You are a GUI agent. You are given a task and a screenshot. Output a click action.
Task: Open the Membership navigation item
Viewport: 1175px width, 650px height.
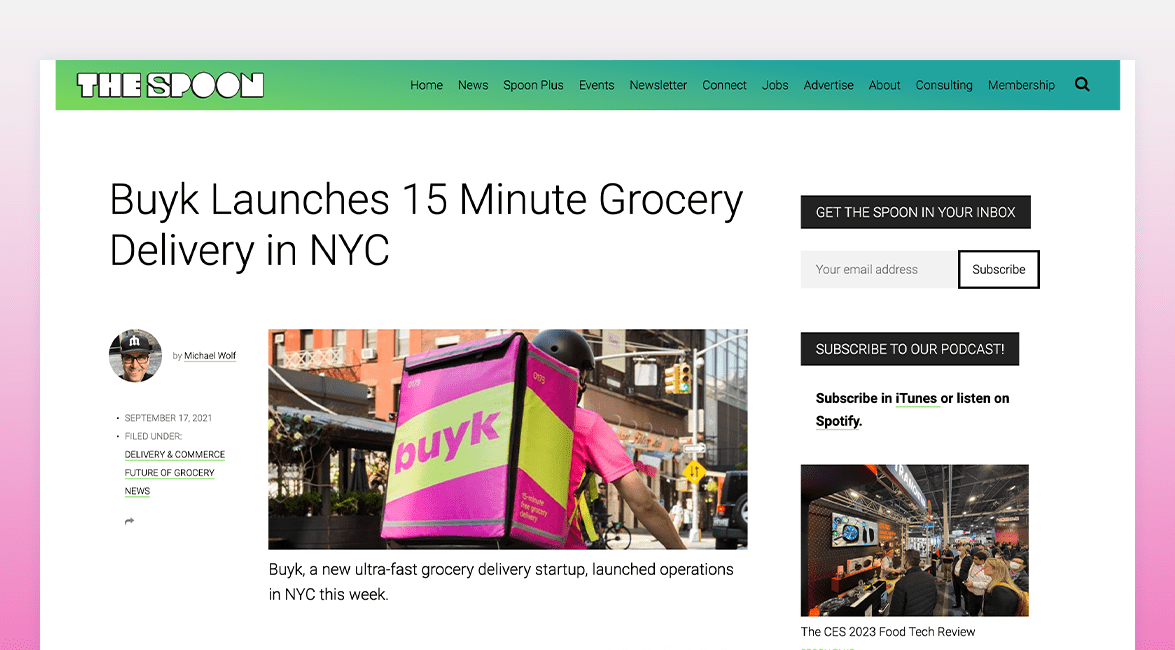pos(1021,85)
